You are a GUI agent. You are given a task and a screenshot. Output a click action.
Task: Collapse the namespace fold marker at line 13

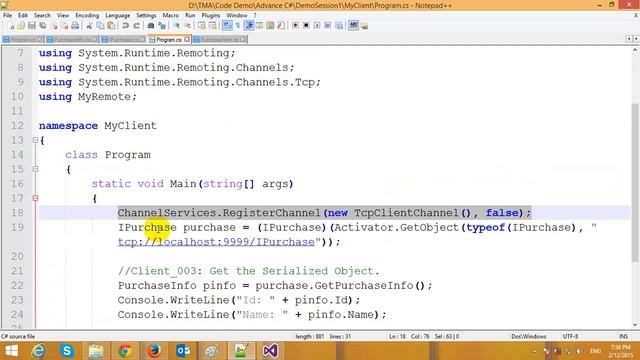[x=35, y=140]
